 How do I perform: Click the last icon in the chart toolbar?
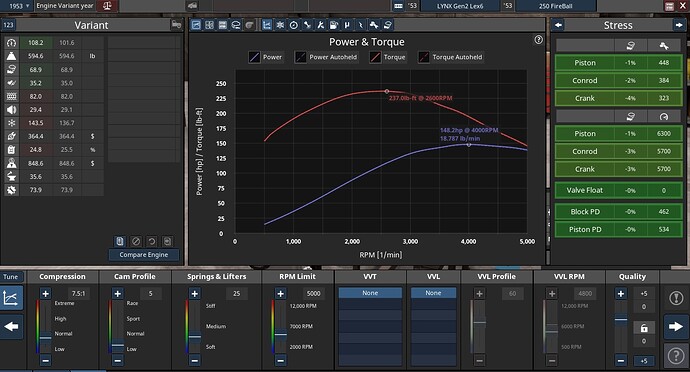(x=387, y=25)
